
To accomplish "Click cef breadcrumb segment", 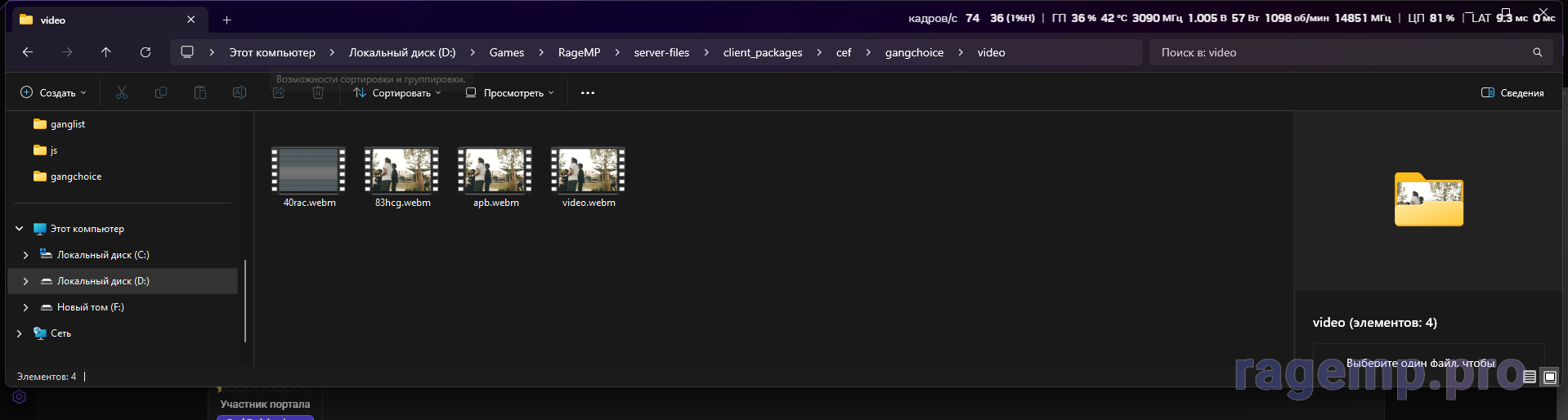I will [x=844, y=52].
